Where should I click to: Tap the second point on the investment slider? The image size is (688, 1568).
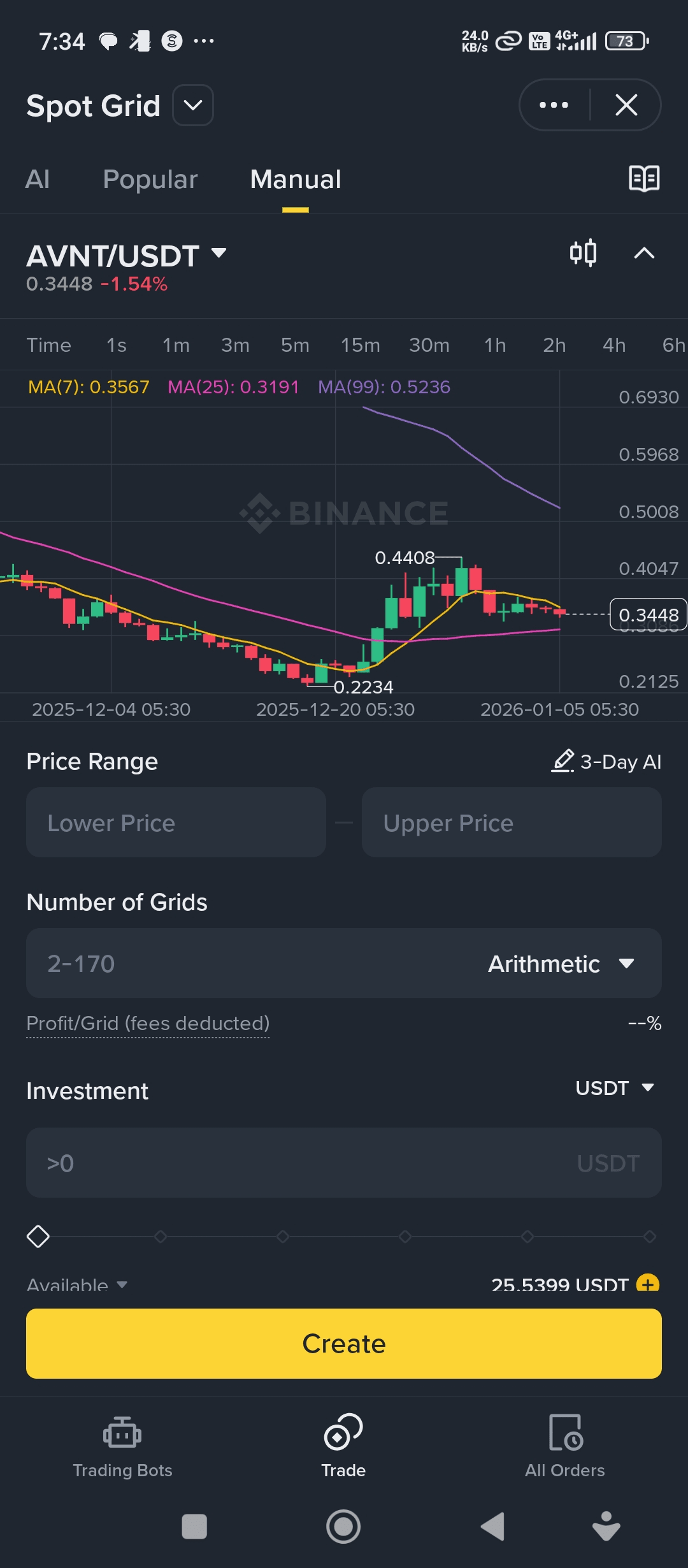pyautogui.click(x=161, y=1237)
